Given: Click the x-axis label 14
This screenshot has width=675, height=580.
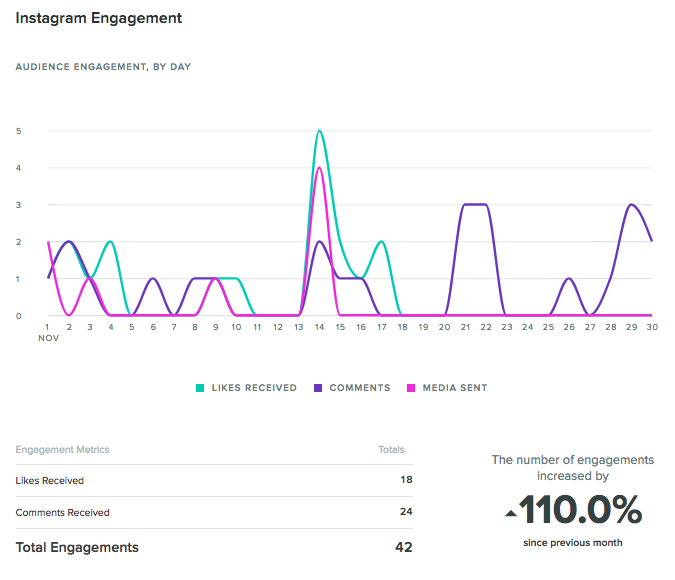Looking at the screenshot, I should pos(319,327).
